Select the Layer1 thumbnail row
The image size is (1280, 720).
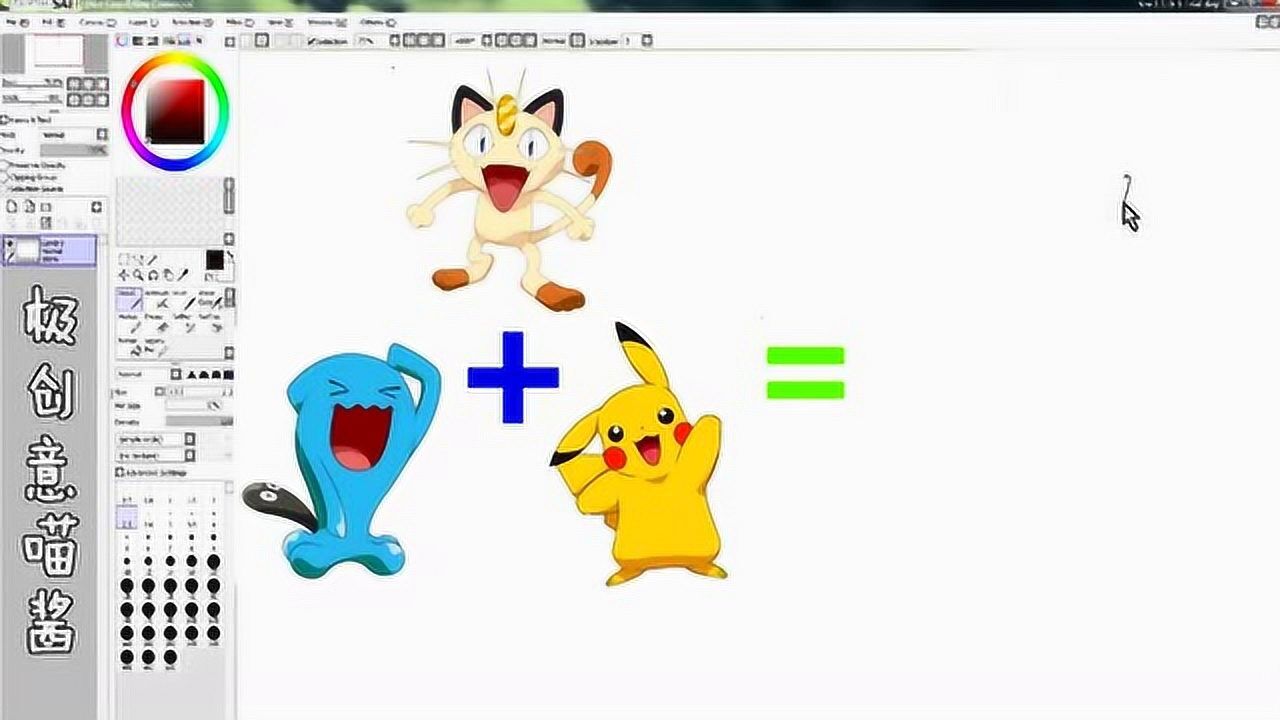(50, 250)
